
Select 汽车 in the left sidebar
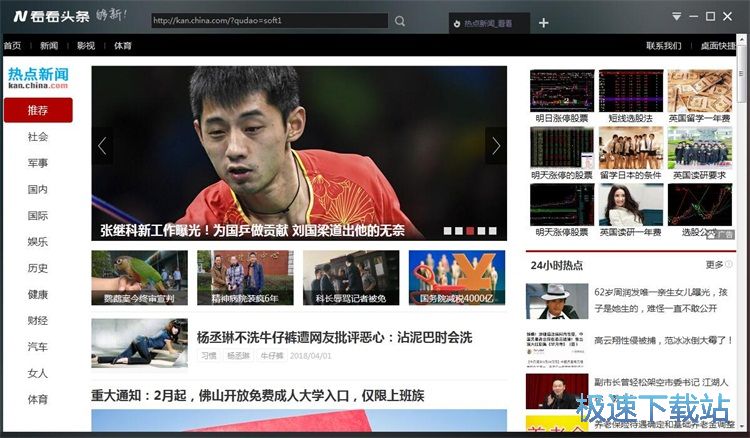(38, 347)
